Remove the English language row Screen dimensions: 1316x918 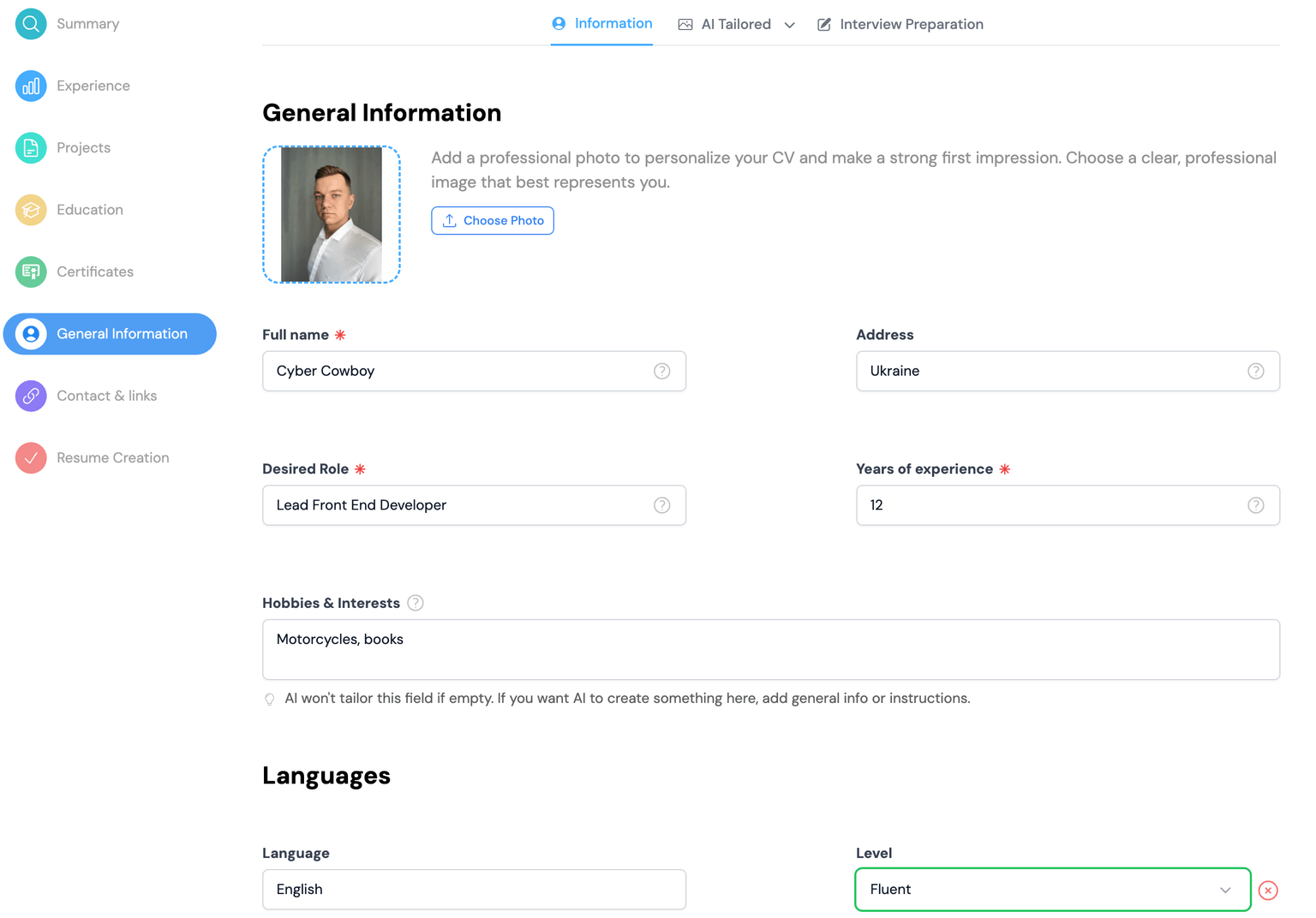[x=1269, y=891]
